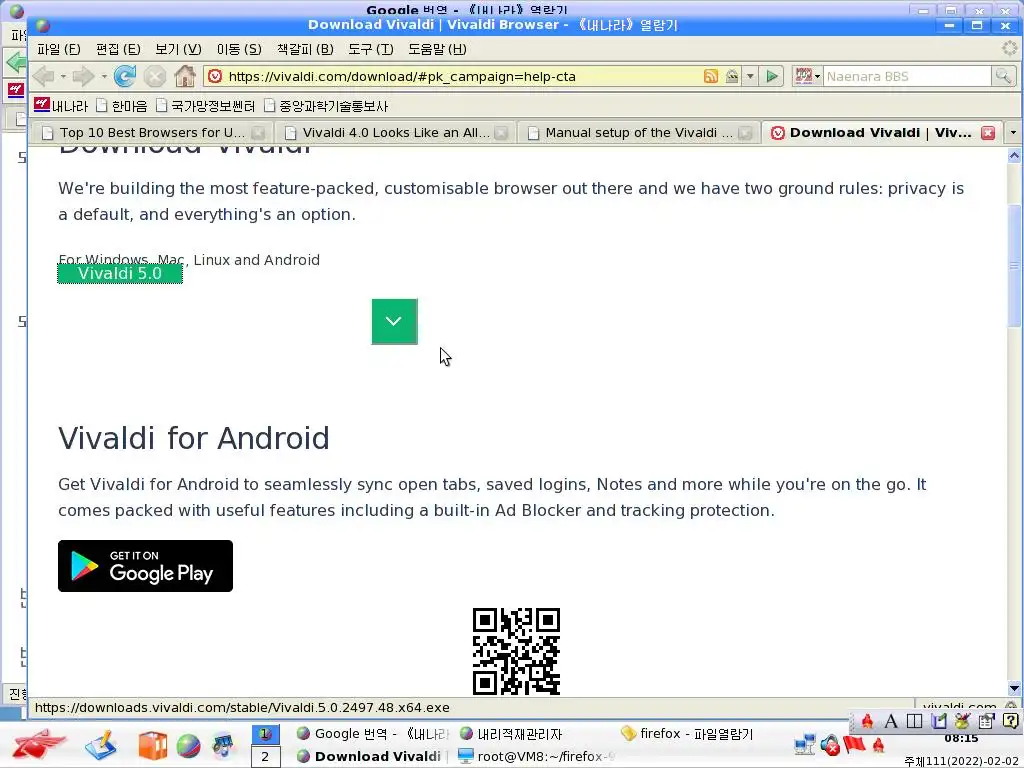1024x768 pixels.
Task: Expand the green download options chevron
Action: (x=394, y=321)
